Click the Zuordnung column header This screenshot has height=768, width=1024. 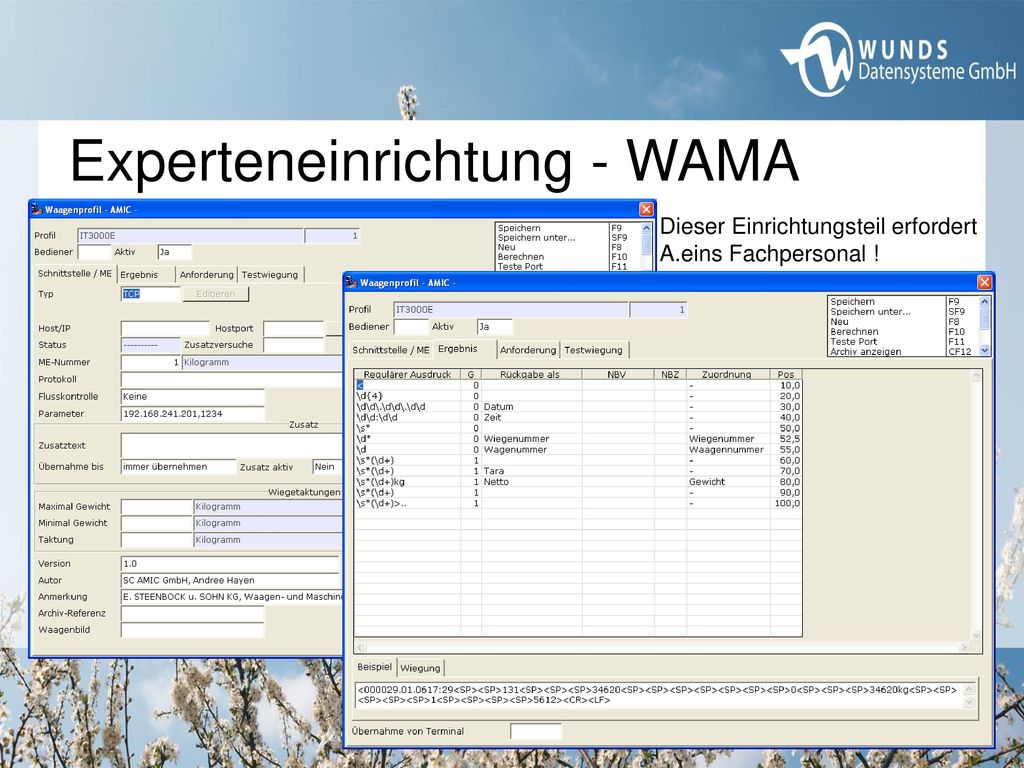[x=727, y=374]
